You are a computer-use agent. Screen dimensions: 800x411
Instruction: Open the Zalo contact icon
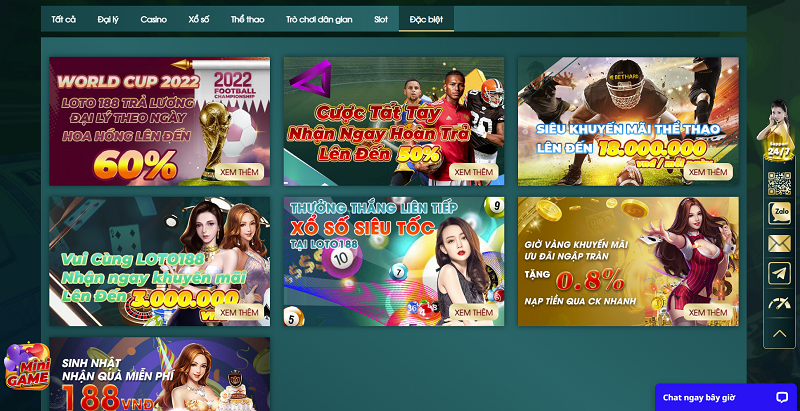tap(779, 213)
